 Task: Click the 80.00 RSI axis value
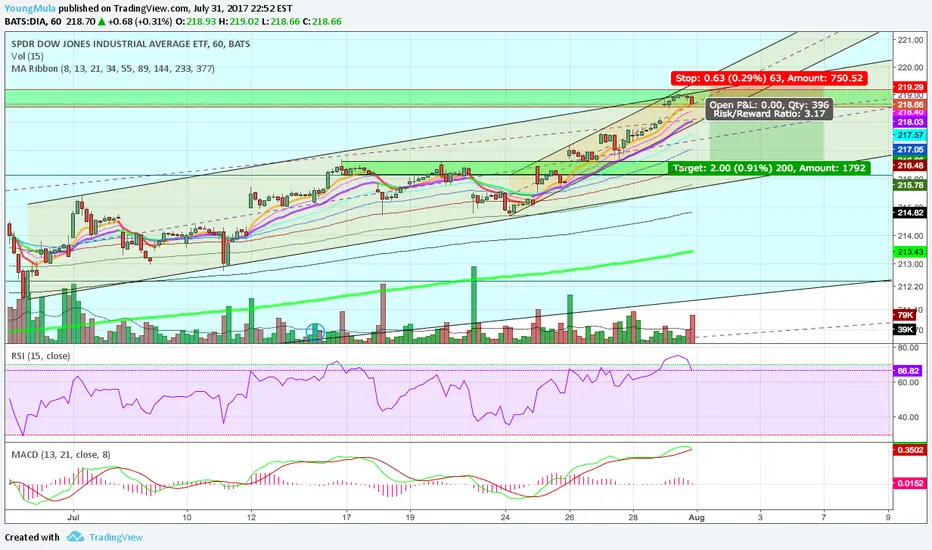[x=908, y=347]
